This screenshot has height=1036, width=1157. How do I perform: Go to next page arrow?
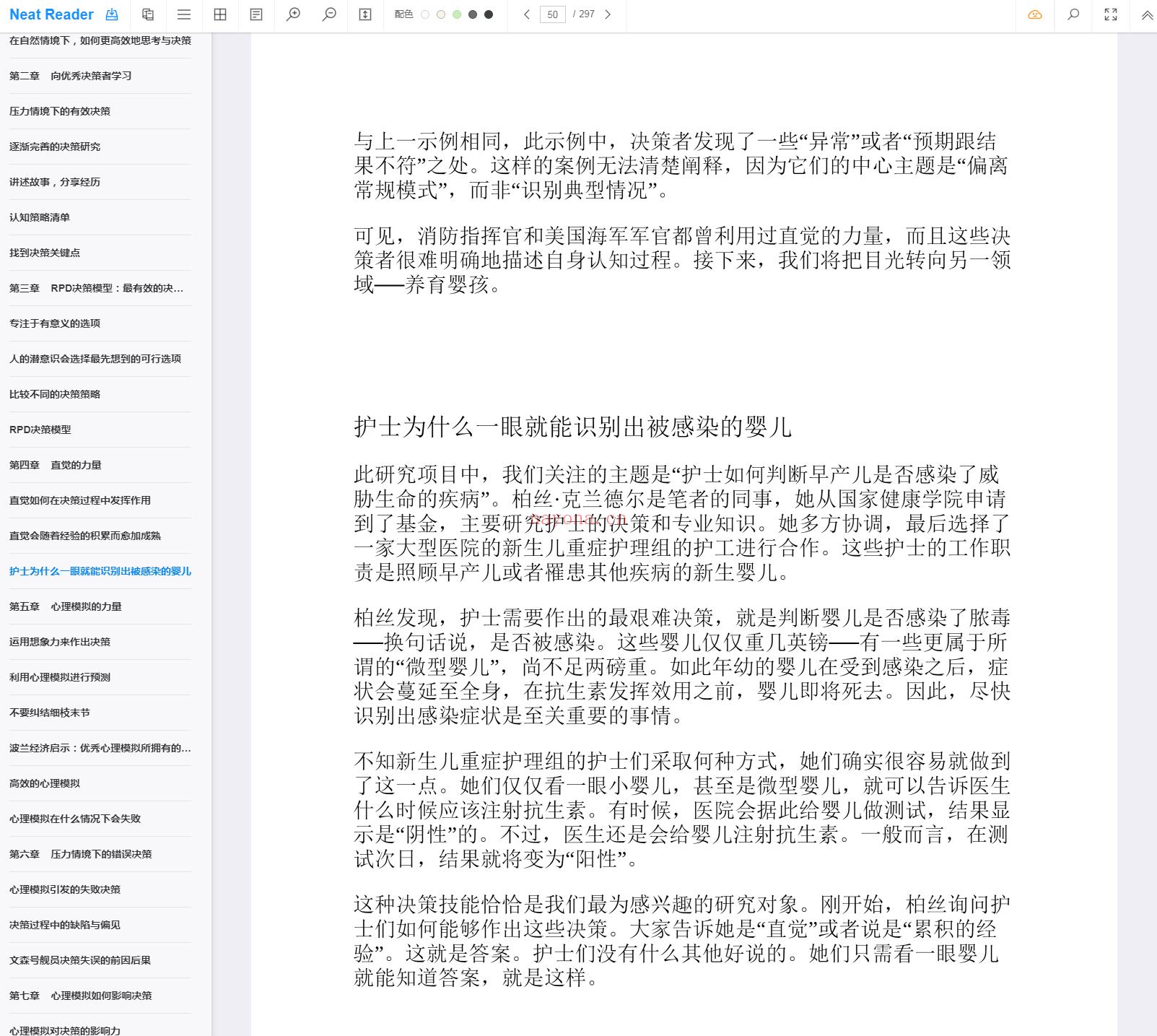tap(608, 14)
